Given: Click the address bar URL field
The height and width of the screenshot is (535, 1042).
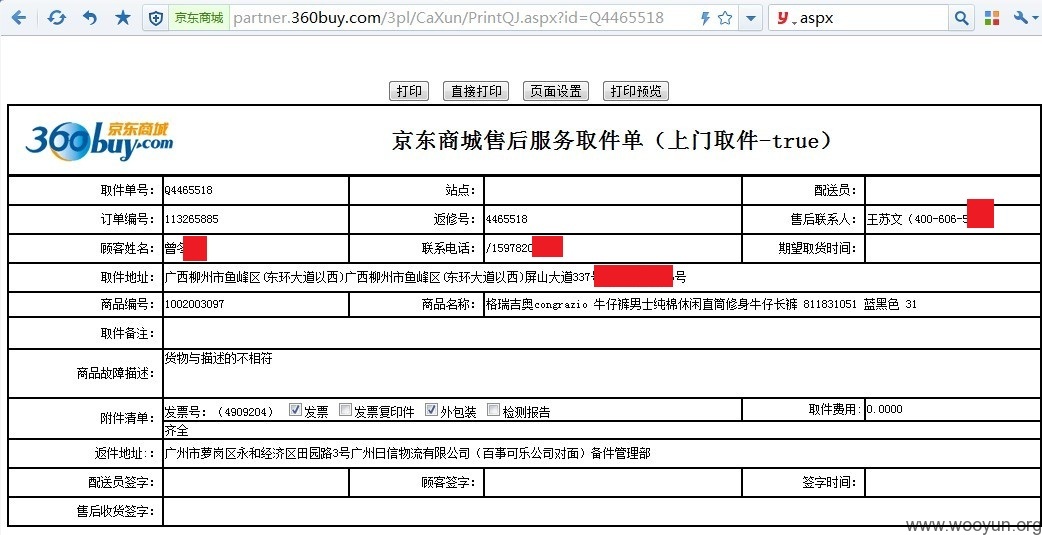Looking at the screenshot, I should click(x=462, y=18).
